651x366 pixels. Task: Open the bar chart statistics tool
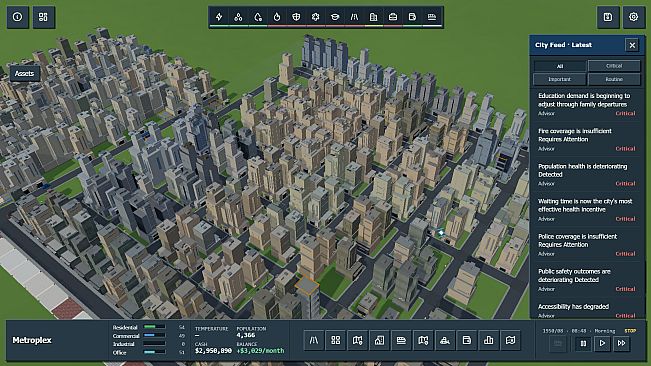click(x=489, y=341)
